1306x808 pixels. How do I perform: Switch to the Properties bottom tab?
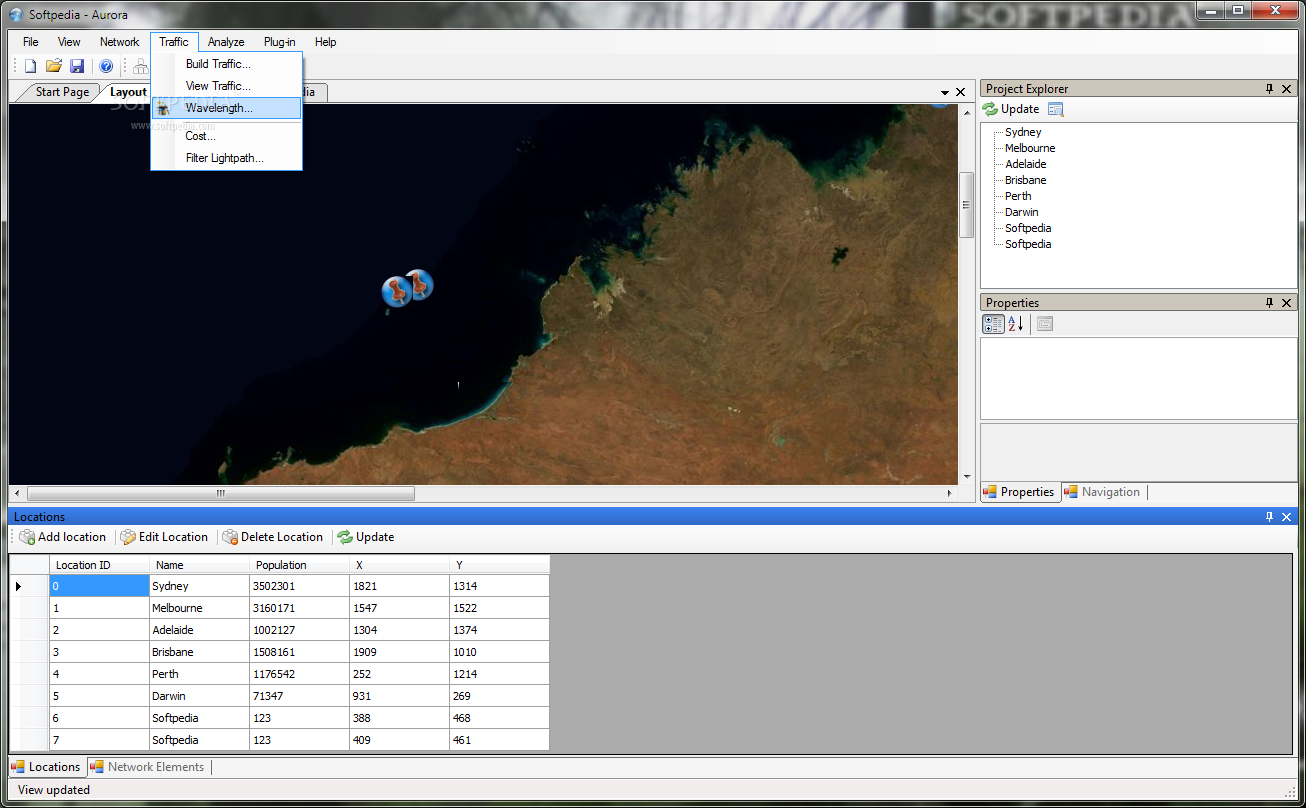[1019, 492]
